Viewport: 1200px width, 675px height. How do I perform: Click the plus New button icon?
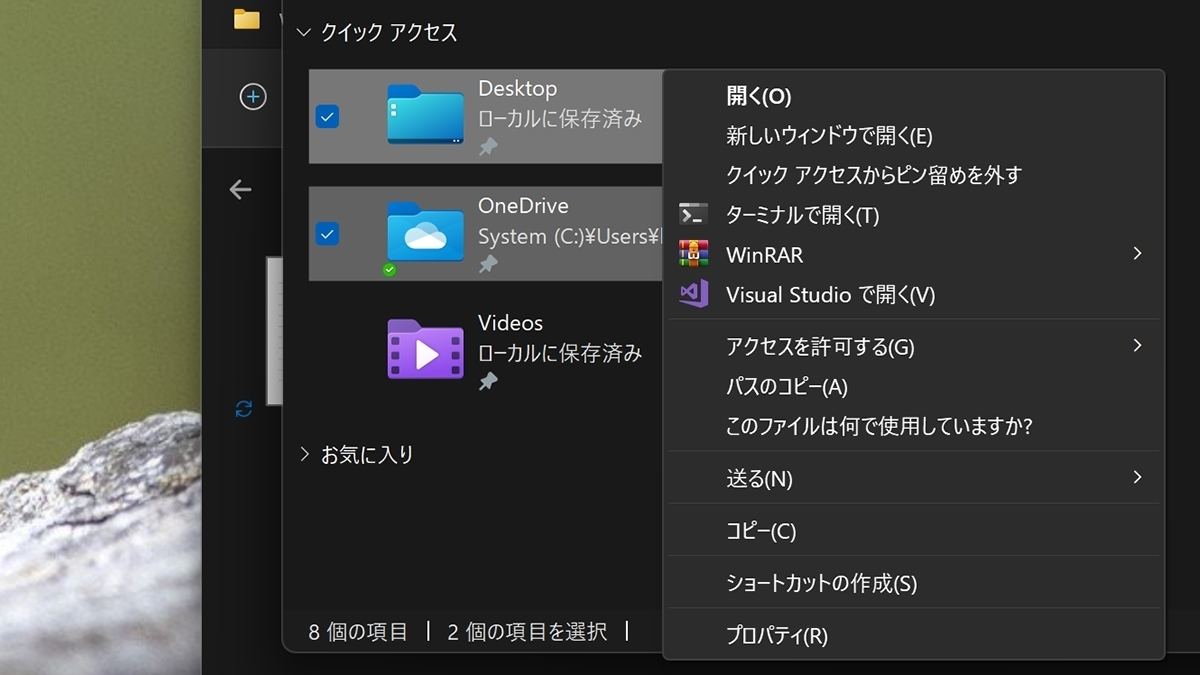pyautogui.click(x=253, y=97)
